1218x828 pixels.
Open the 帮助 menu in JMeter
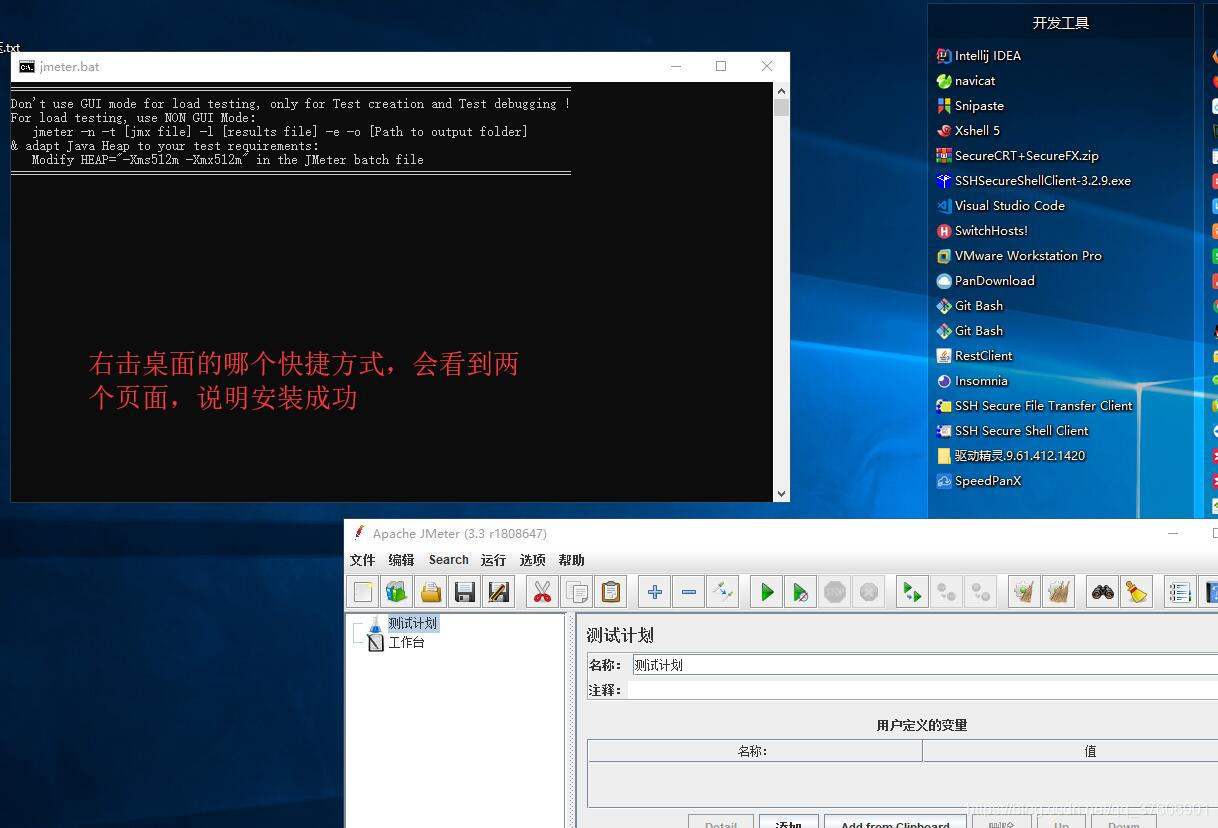click(571, 560)
